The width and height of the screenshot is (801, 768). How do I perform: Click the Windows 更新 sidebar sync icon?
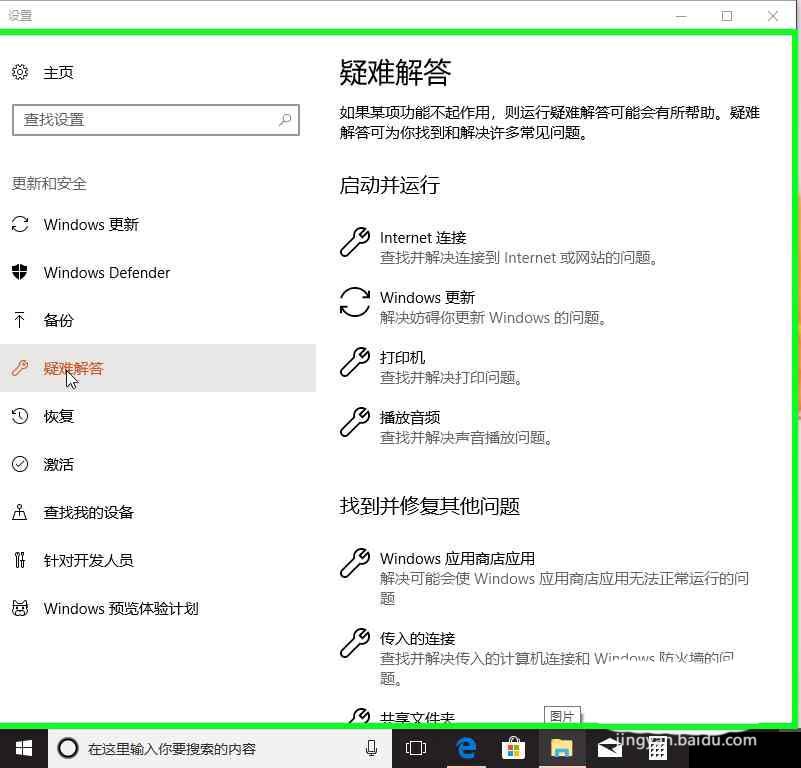pos(20,224)
